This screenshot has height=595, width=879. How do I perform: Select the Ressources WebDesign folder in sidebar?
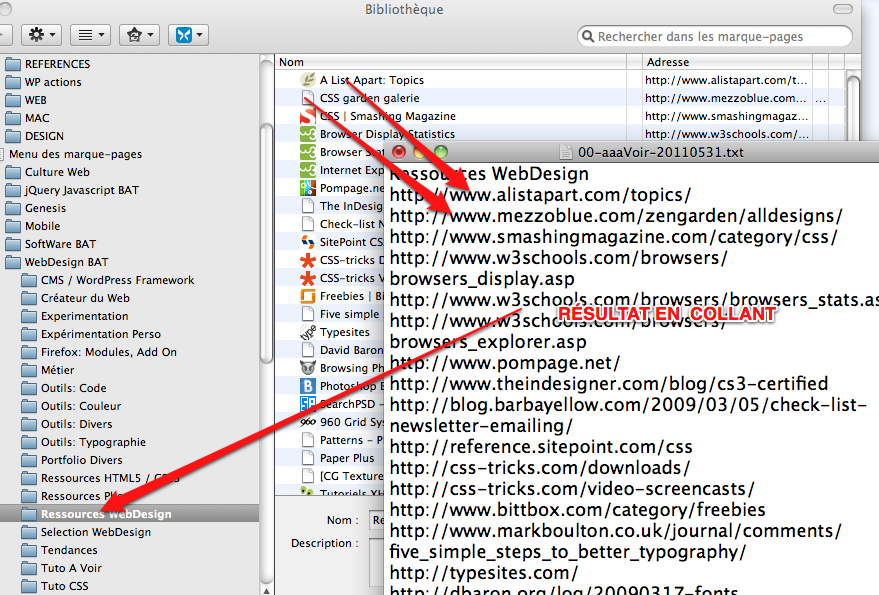[x=105, y=514]
